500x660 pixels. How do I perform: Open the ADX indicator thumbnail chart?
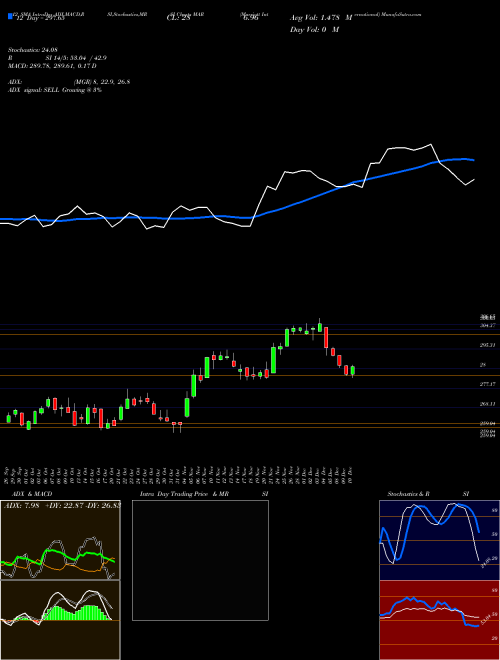60,540
